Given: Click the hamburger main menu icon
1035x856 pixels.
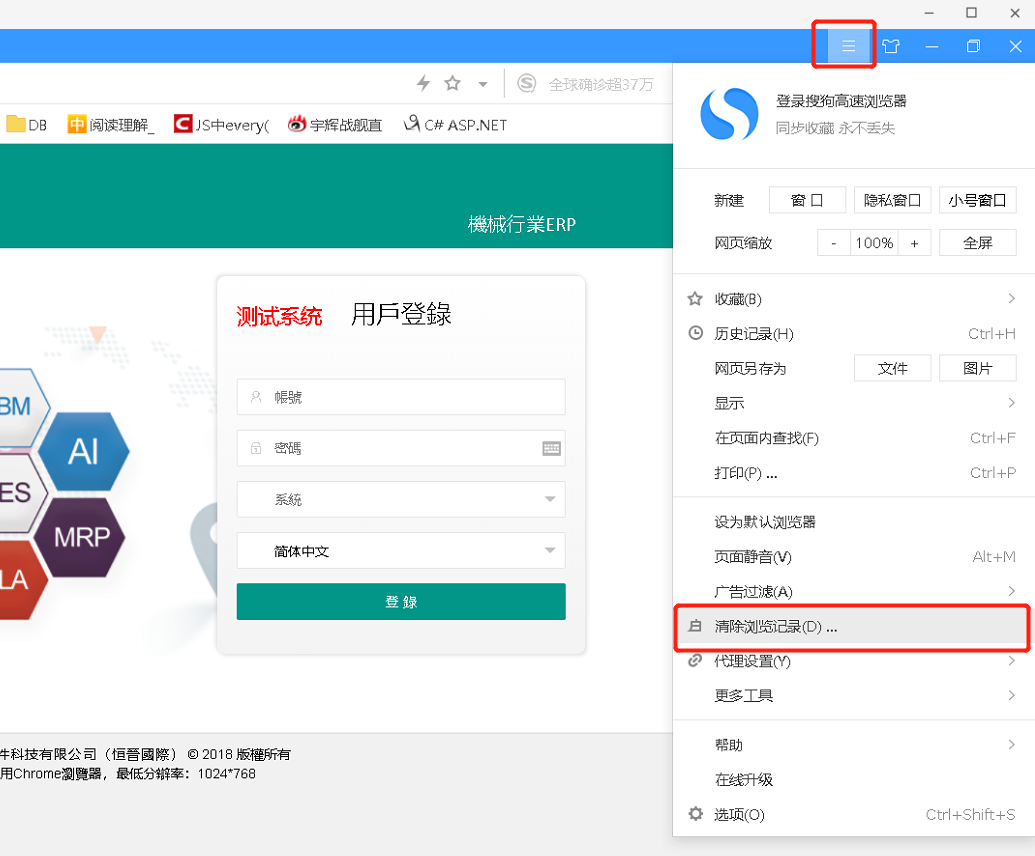Looking at the screenshot, I should [848, 46].
